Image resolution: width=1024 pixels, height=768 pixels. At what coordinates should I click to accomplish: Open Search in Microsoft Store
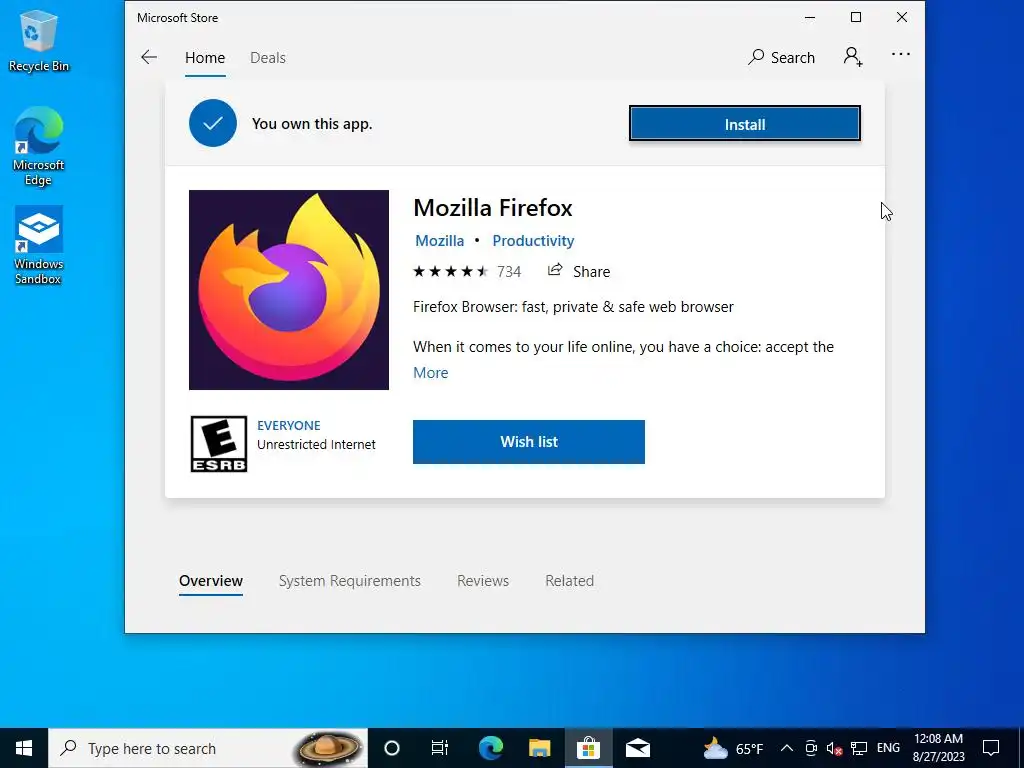(x=782, y=57)
